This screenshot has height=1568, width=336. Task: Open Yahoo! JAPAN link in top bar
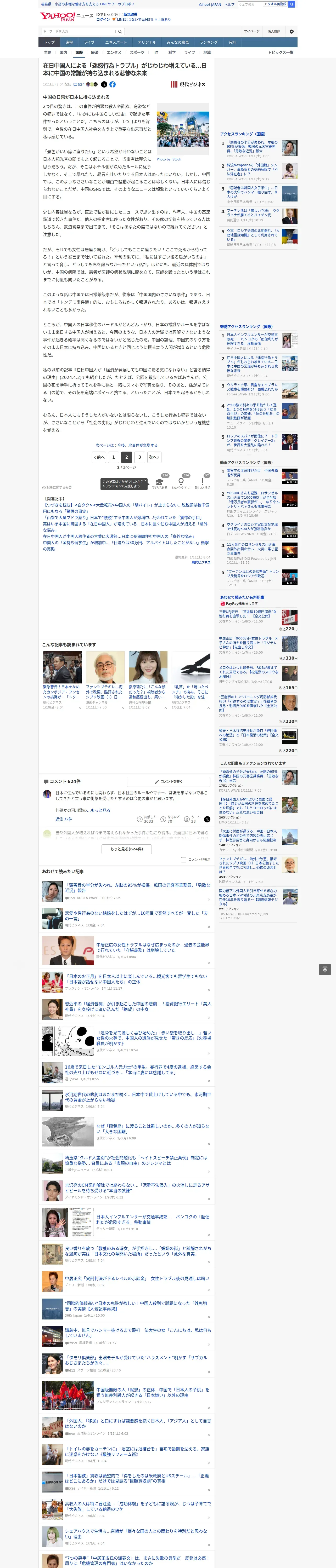click(210, 4)
